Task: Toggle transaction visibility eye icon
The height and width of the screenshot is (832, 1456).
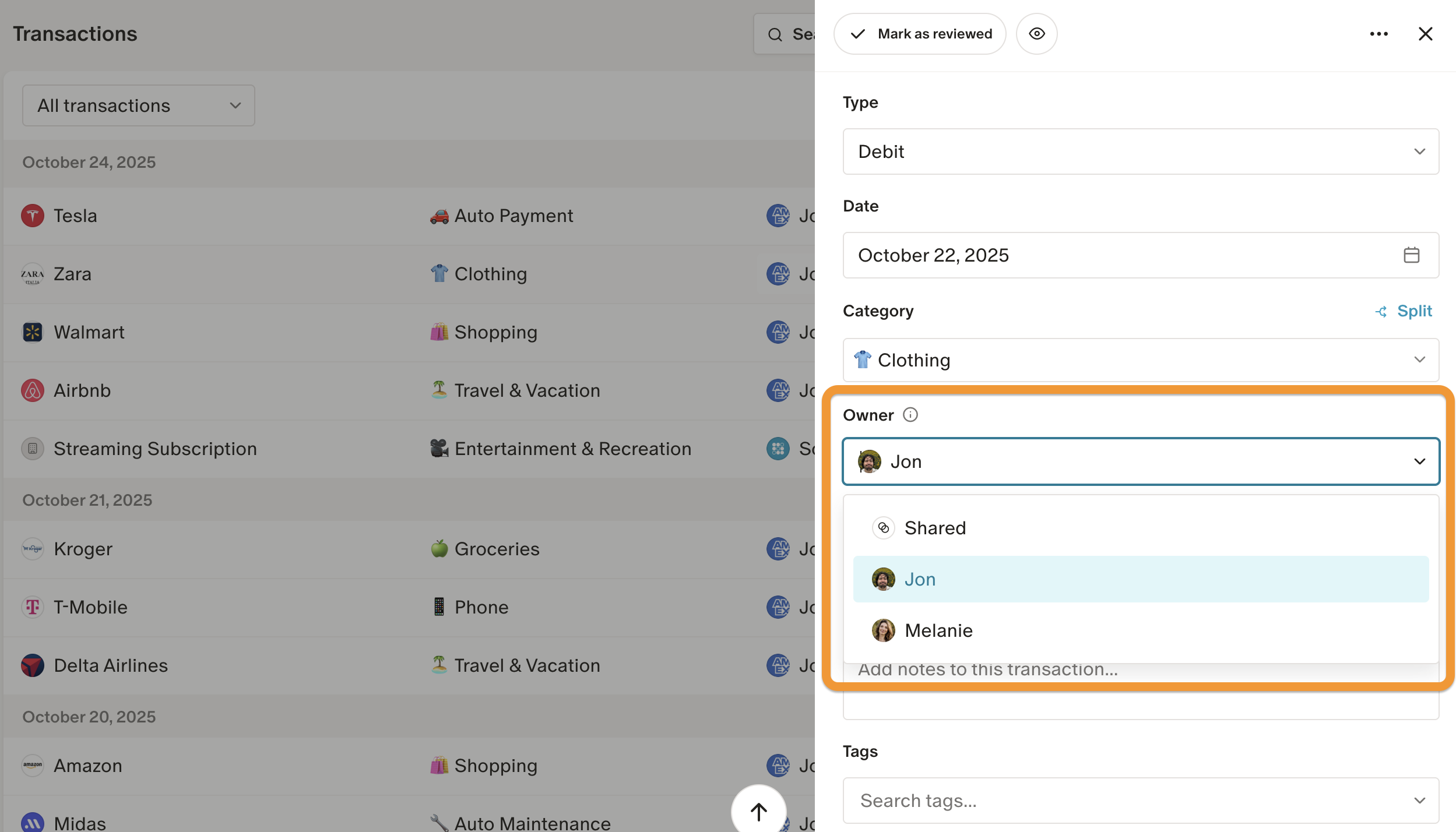Action: click(1036, 34)
